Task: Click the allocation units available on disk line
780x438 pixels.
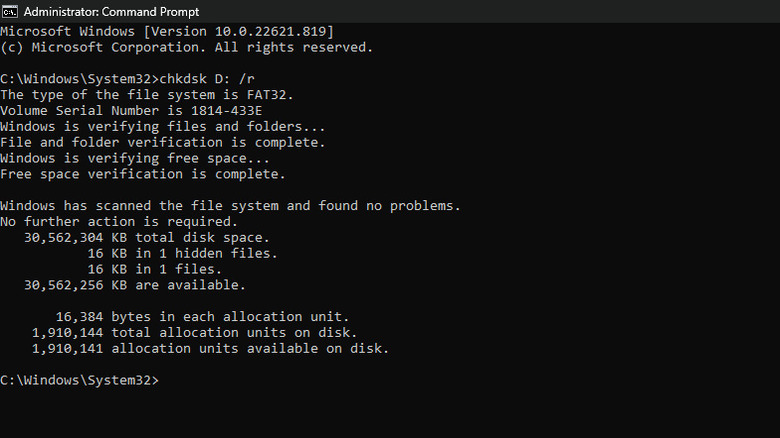Action: pos(210,348)
